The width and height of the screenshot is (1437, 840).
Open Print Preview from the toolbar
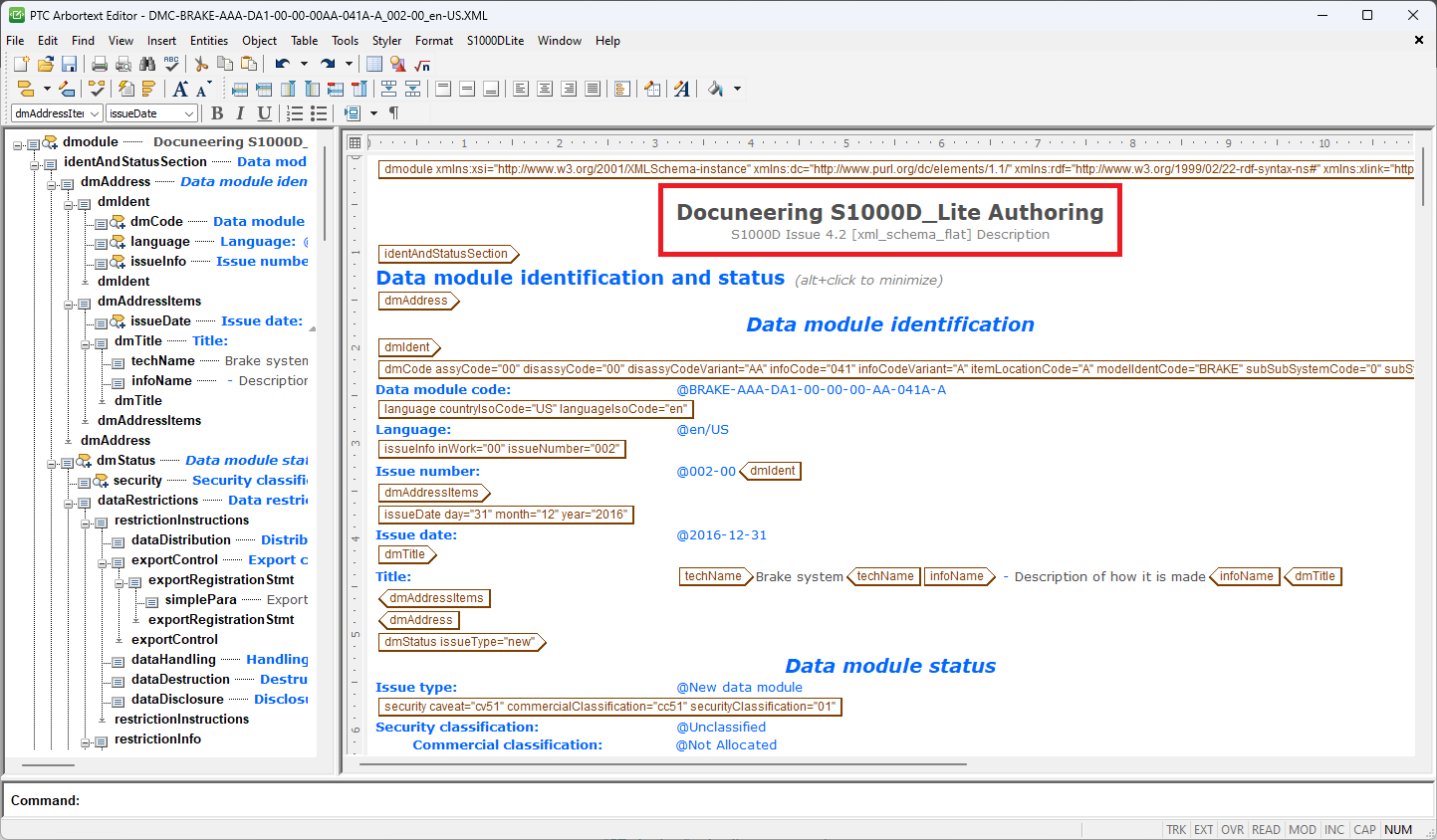pos(123,64)
